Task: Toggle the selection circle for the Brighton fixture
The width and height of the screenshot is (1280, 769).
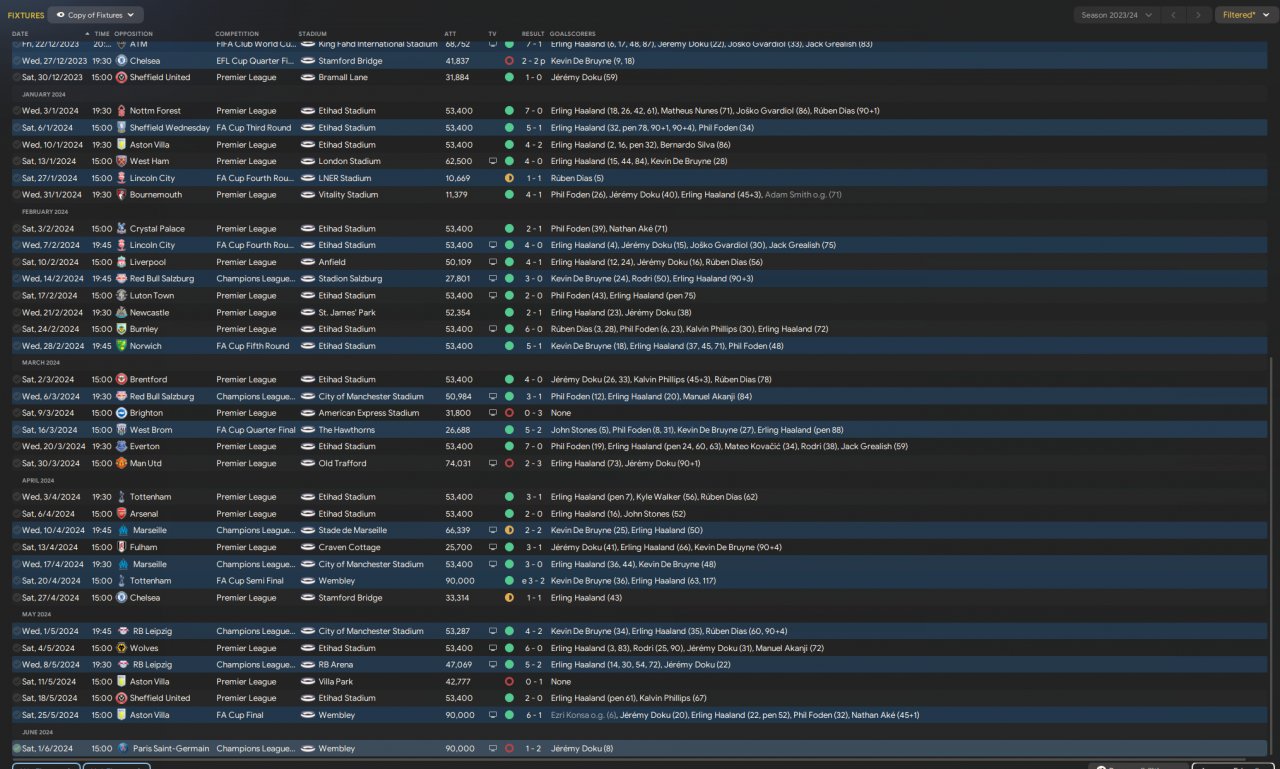Action: 17,413
